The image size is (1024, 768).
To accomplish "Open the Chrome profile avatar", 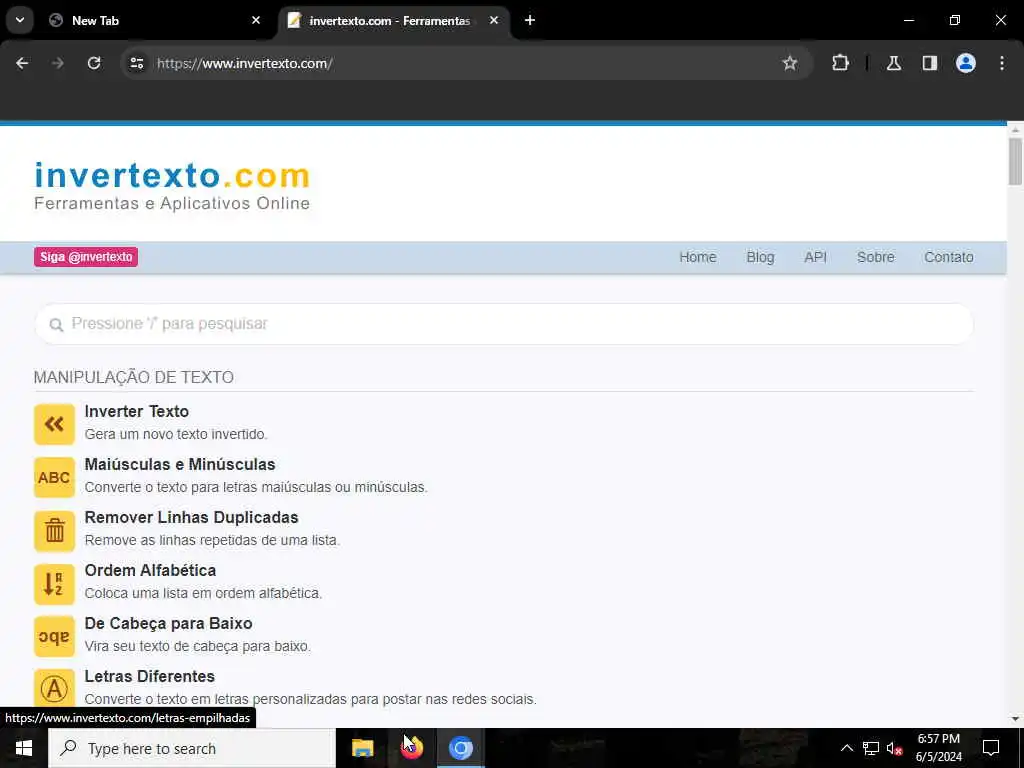I will click(966, 63).
